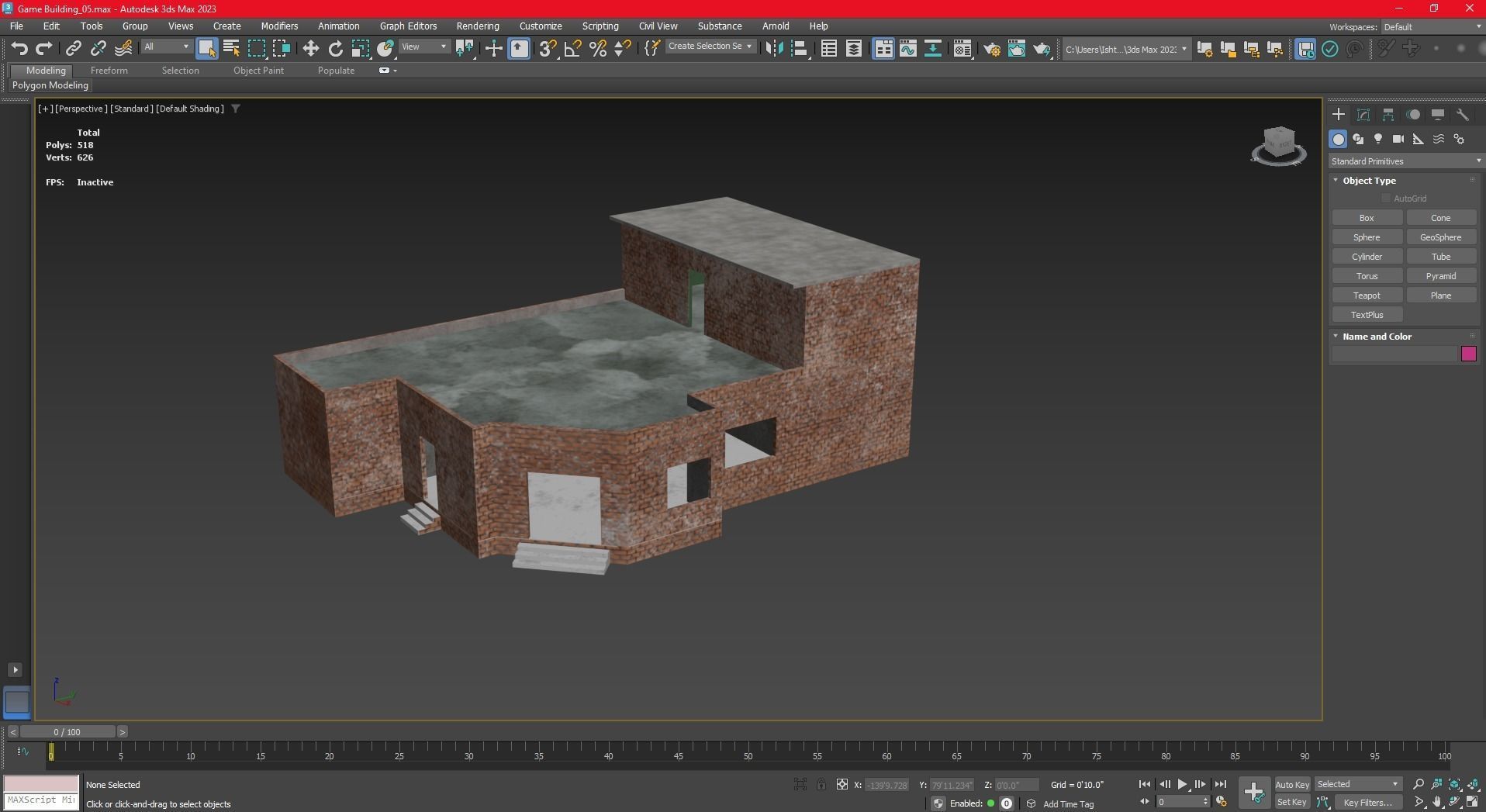
Task: Open the Modifiers menu
Action: coord(279,26)
